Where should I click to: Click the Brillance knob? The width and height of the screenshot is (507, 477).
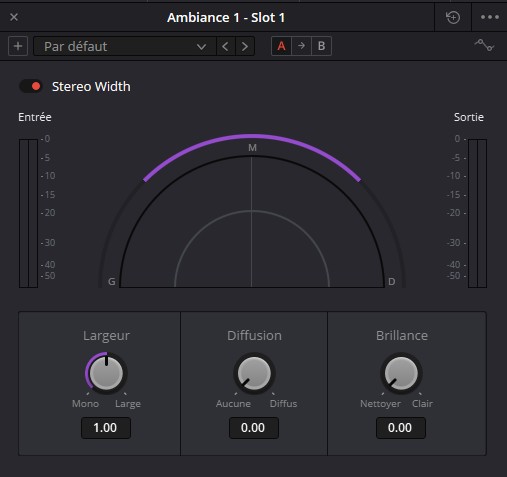pyautogui.click(x=401, y=373)
